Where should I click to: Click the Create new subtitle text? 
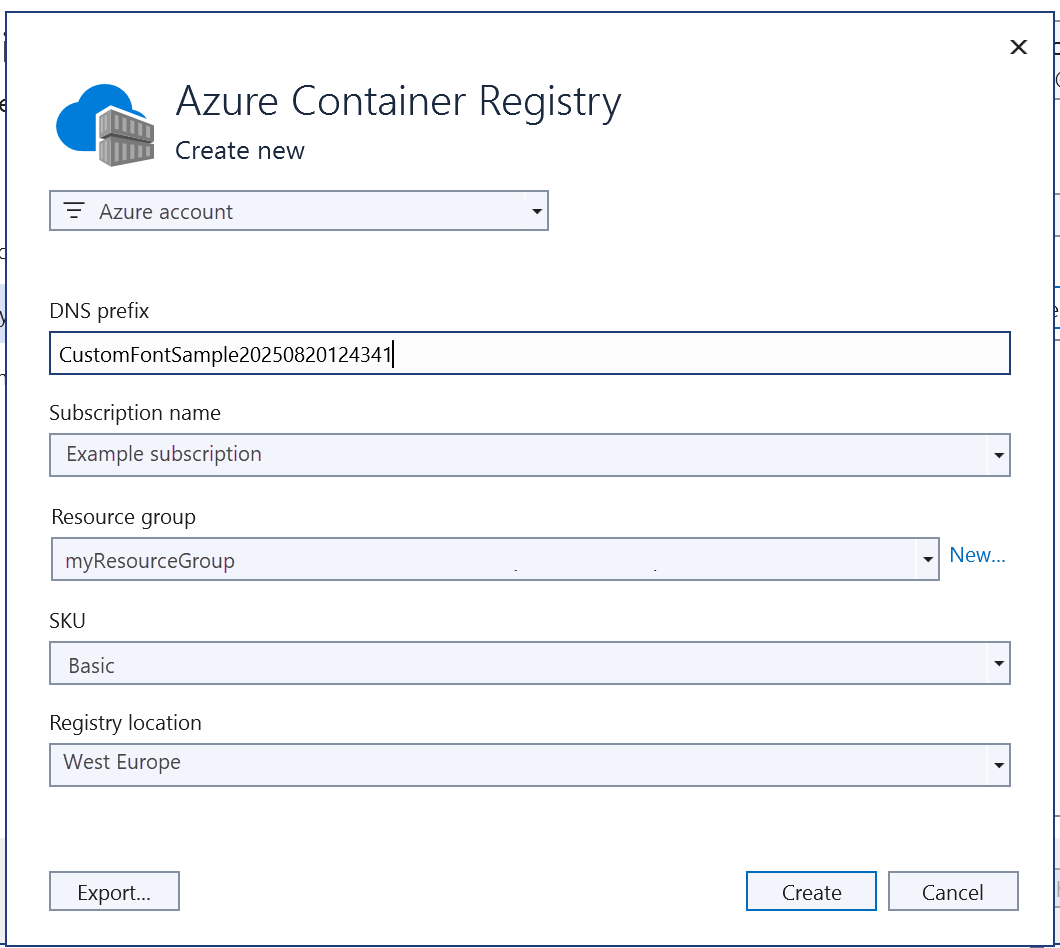pyautogui.click(x=240, y=150)
